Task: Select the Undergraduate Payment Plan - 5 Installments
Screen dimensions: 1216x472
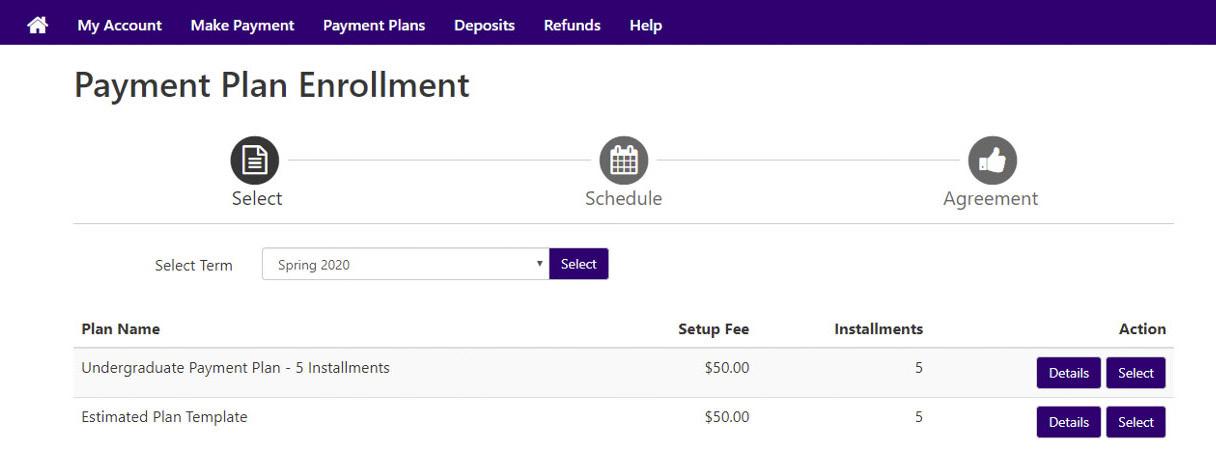Action: 1136,373
